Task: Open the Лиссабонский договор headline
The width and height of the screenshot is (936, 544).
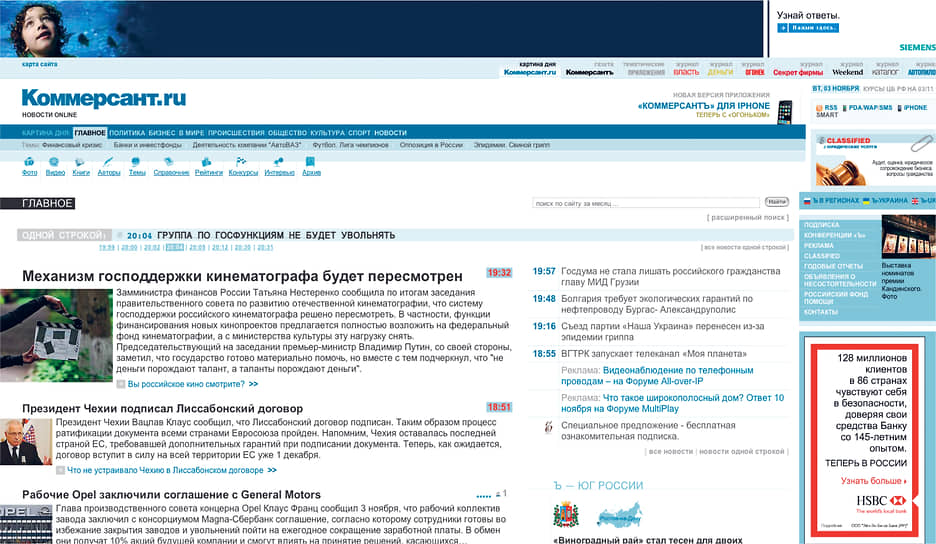Action: coord(162,408)
